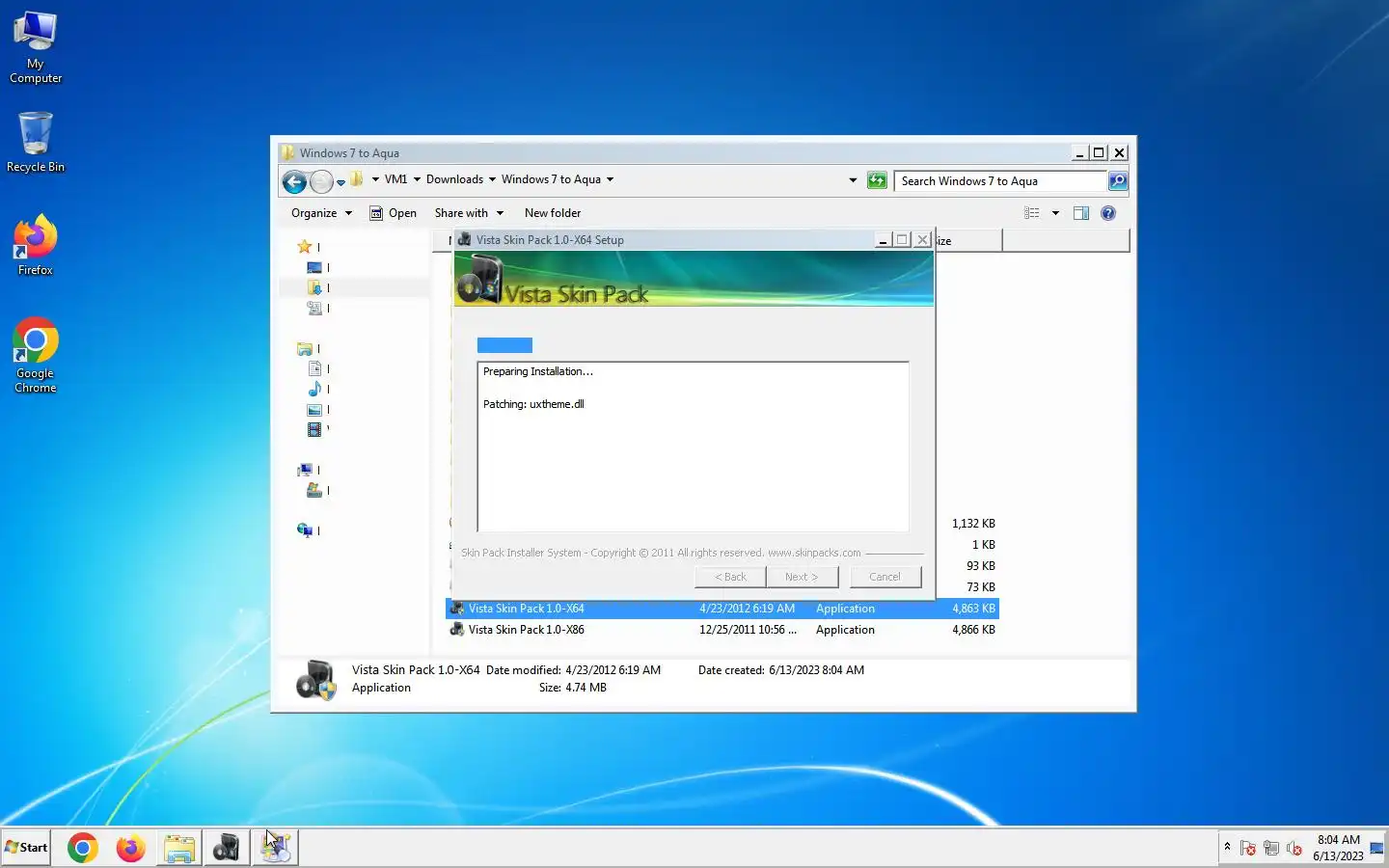This screenshot has width=1389, height=868.
Task: Click the Next button in Setup
Action: [802, 577]
